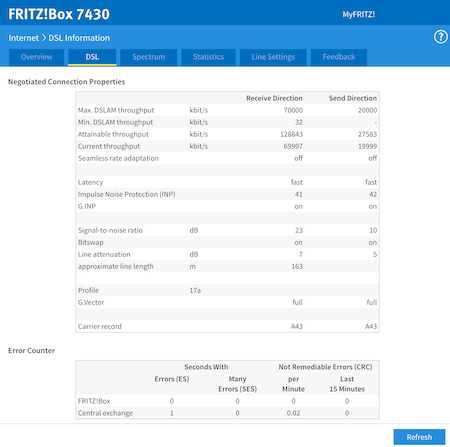
Task: Click the Line attenuation label
Action: click(104, 254)
